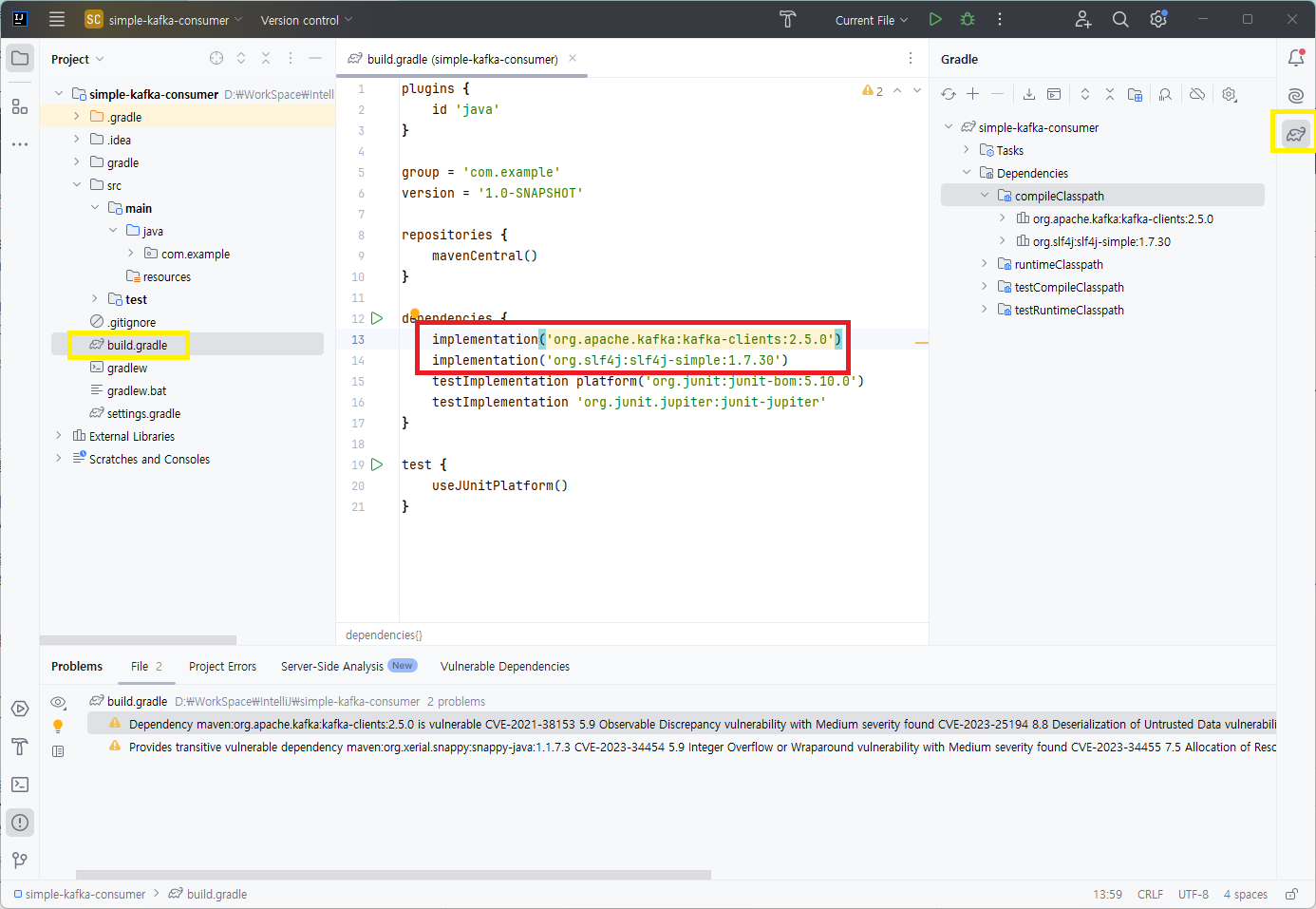Open Search Everywhere magnifier

[x=1120, y=19]
